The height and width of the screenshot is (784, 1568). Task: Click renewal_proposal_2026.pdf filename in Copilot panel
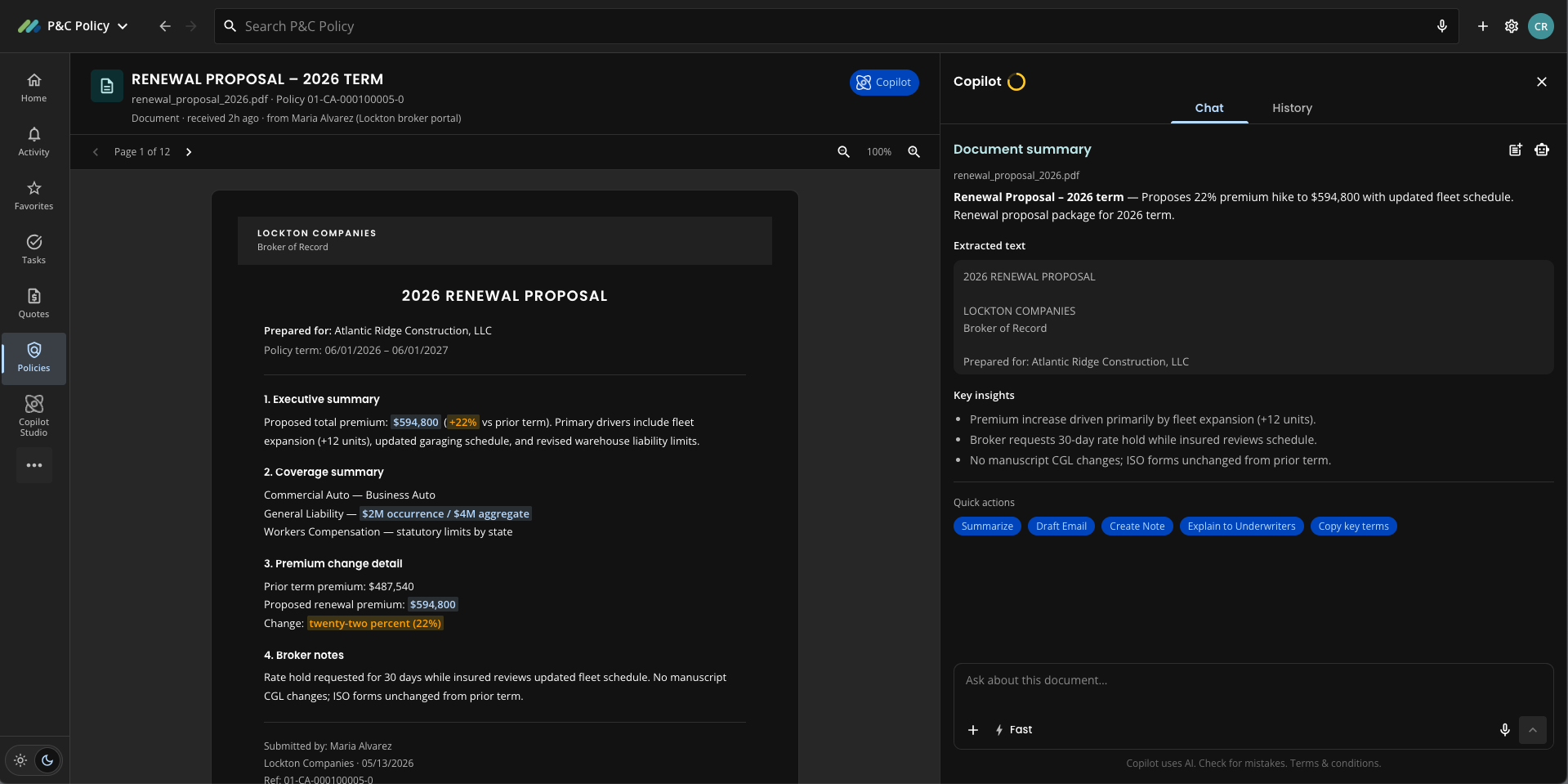(1016, 176)
